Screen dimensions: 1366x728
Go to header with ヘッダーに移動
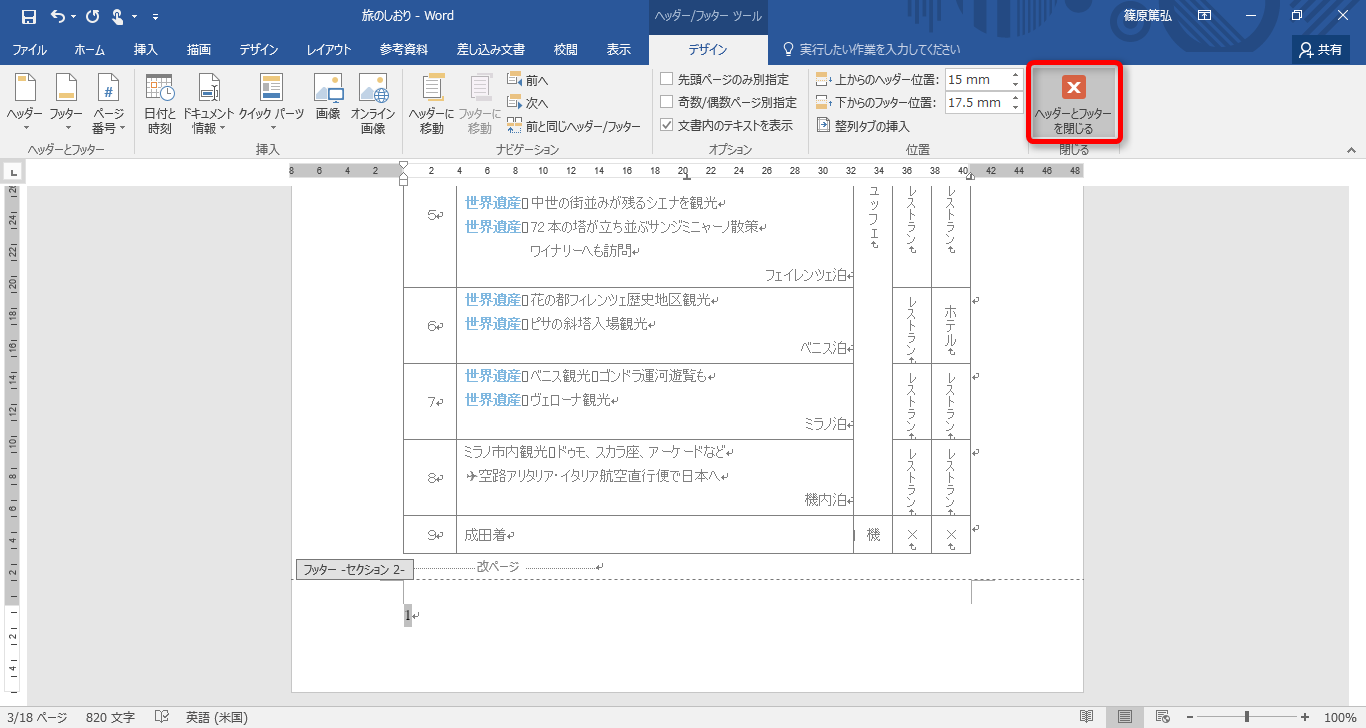point(432,104)
